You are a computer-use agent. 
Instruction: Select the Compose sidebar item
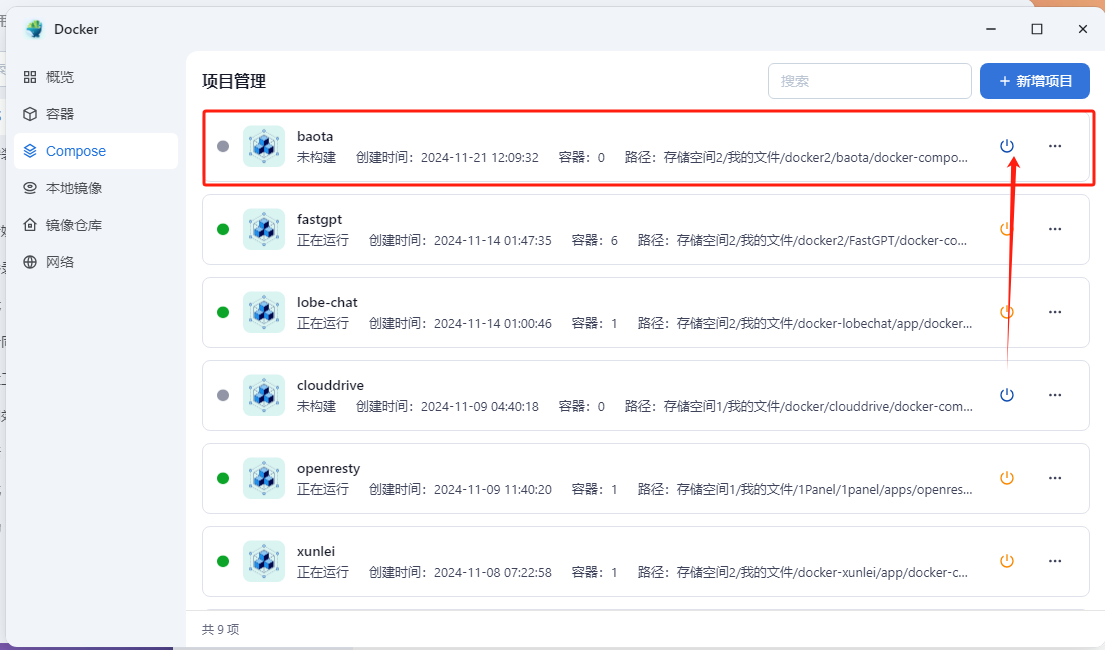(96, 151)
